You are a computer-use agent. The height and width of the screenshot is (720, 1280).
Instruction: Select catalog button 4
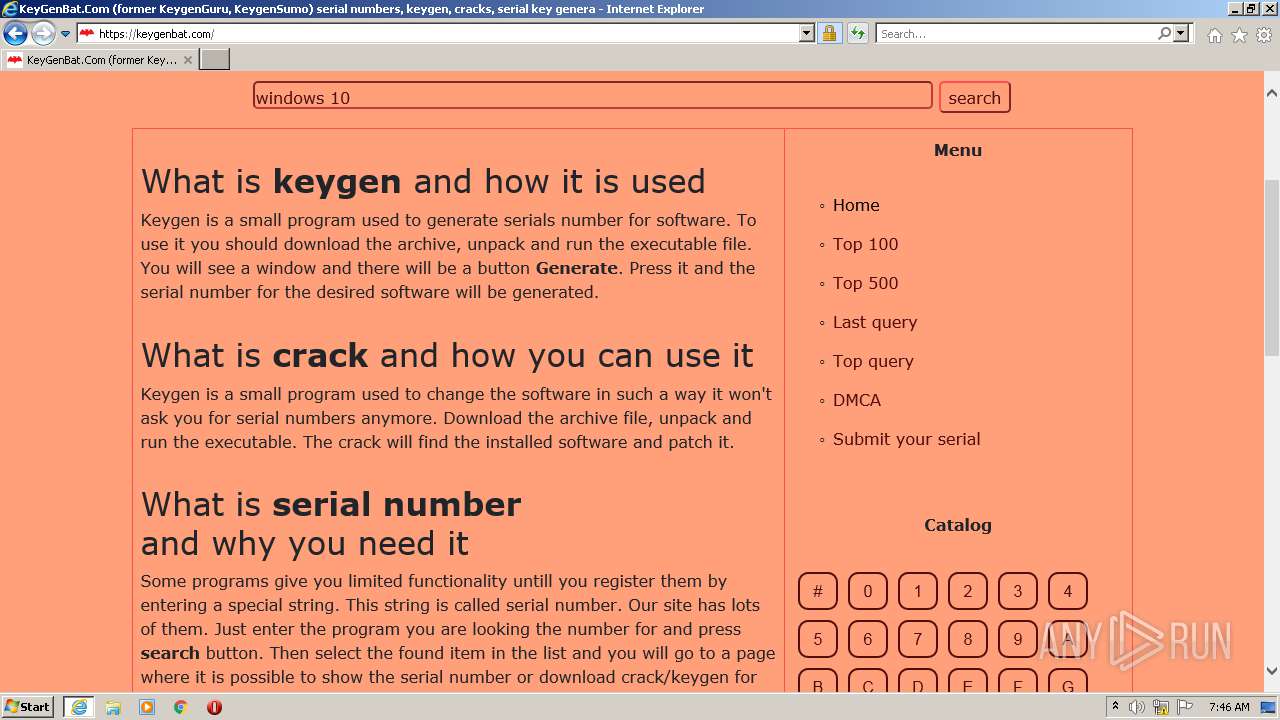click(x=1067, y=591)
